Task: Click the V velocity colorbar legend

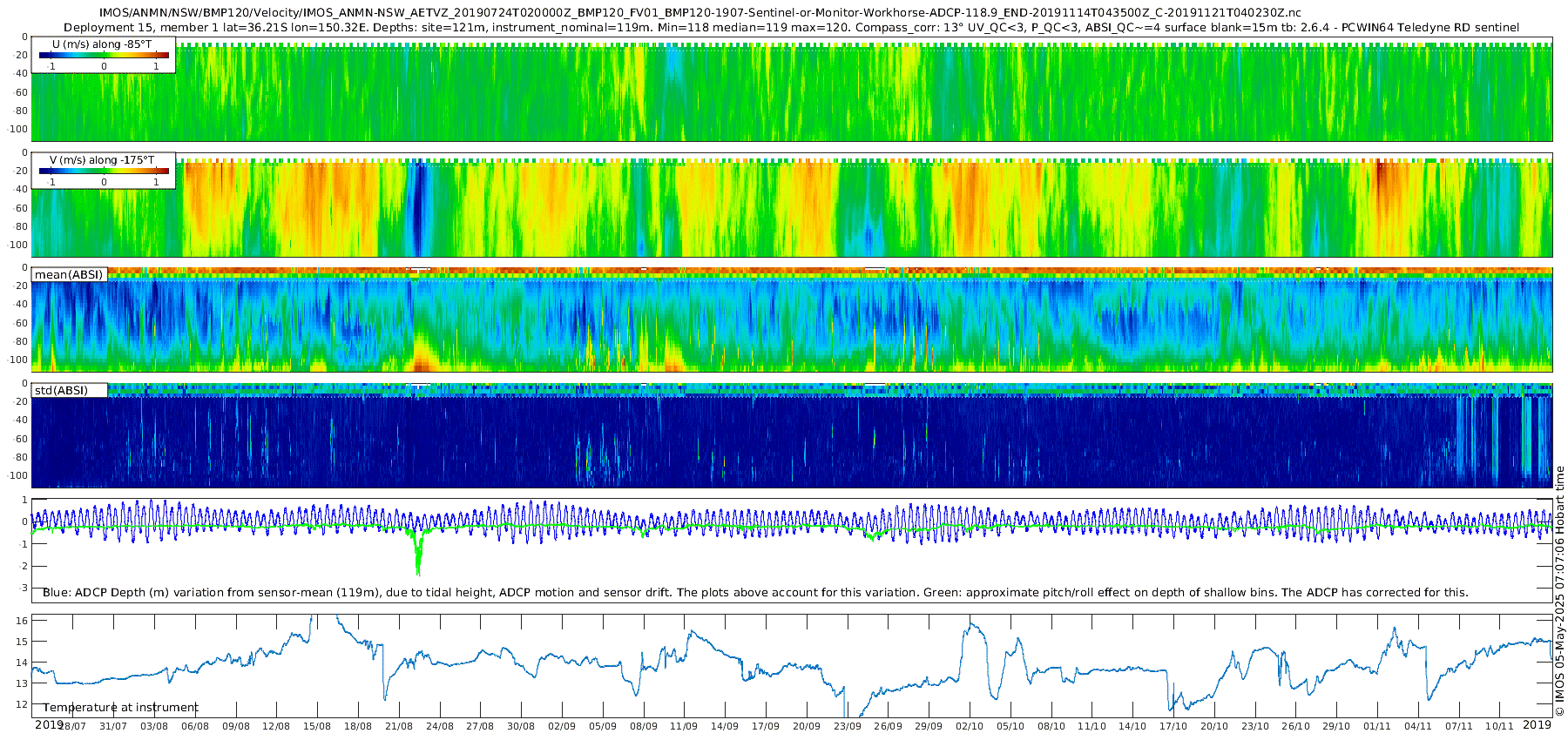Action: (104, 171)
